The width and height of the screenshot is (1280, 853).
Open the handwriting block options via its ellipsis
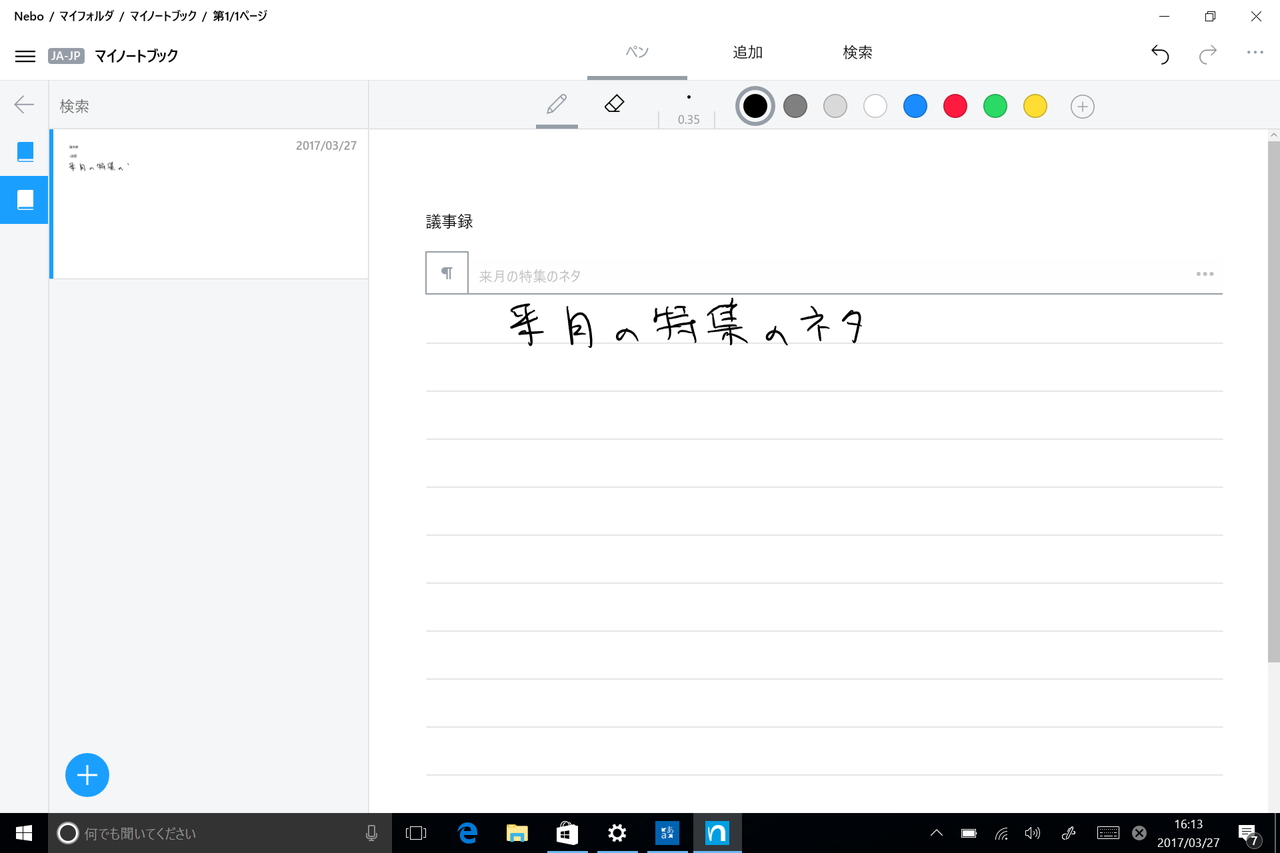click(1205, 273)
